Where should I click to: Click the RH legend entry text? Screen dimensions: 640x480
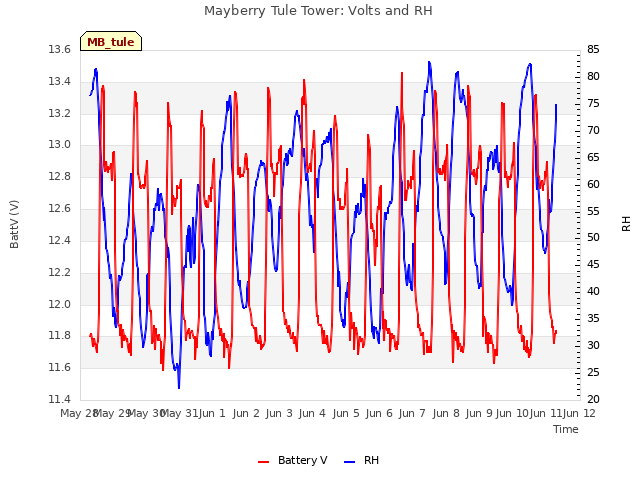pos(371,460)
